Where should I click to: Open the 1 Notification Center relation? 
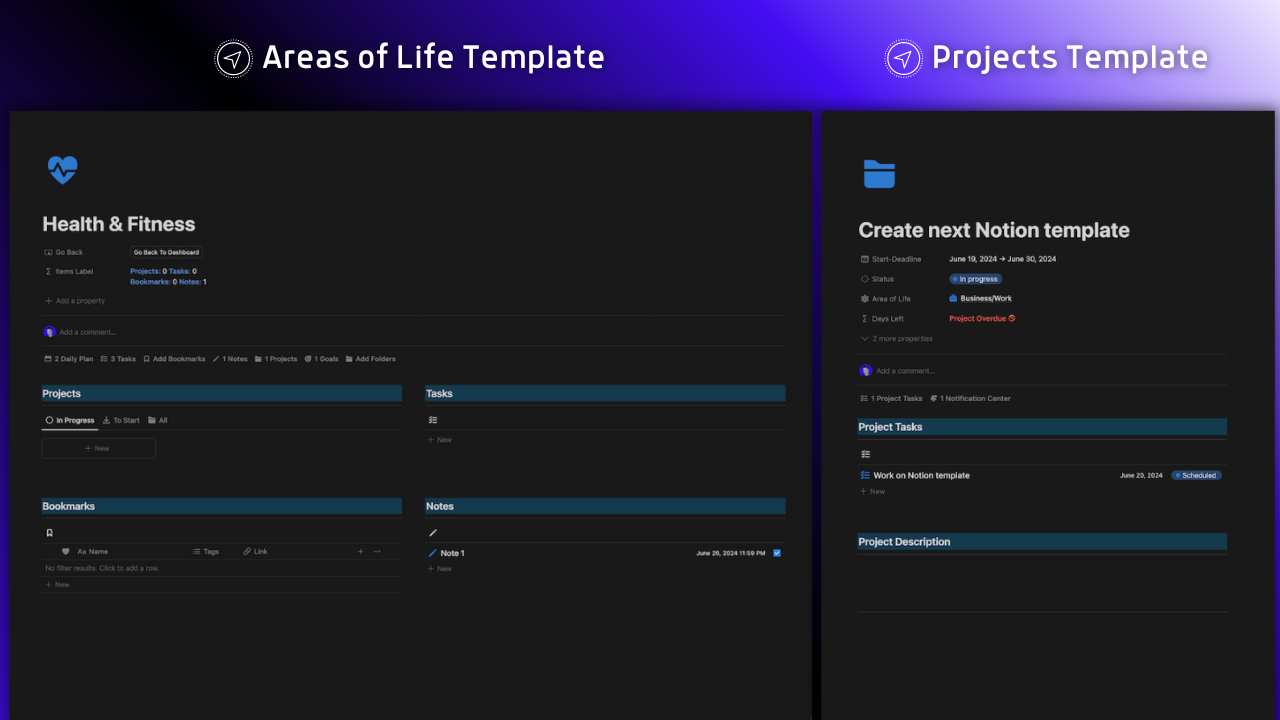pos(970,398)
